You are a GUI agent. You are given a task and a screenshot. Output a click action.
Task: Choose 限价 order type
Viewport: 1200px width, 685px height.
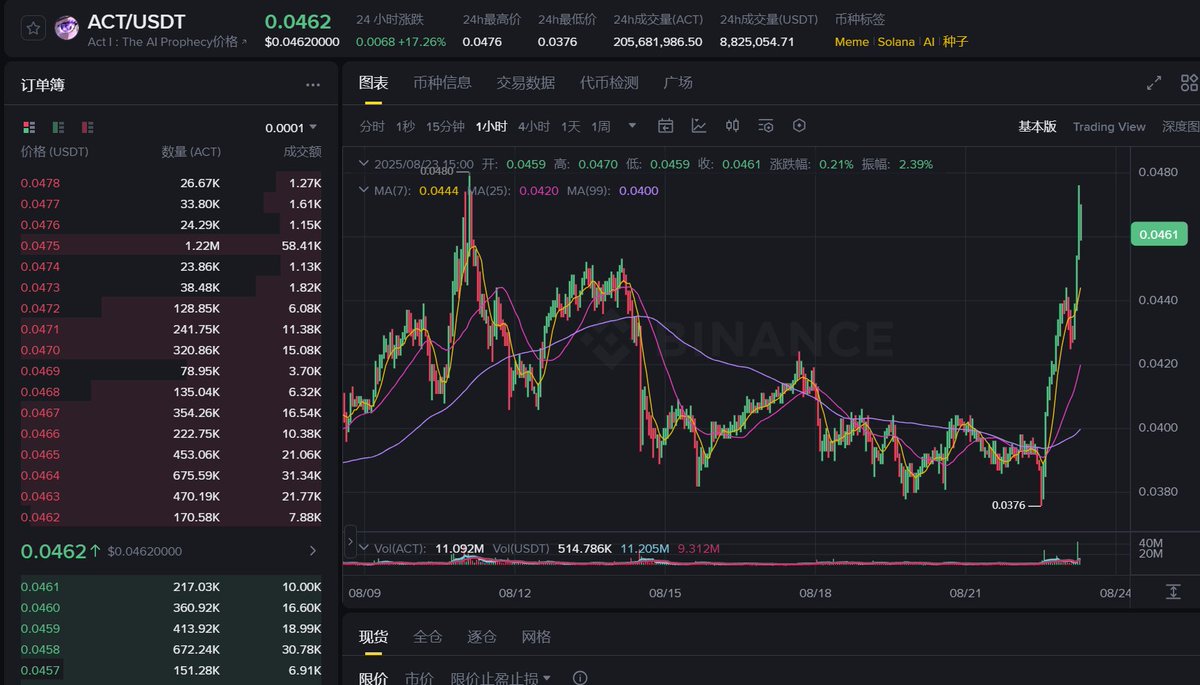pos(373,678)
